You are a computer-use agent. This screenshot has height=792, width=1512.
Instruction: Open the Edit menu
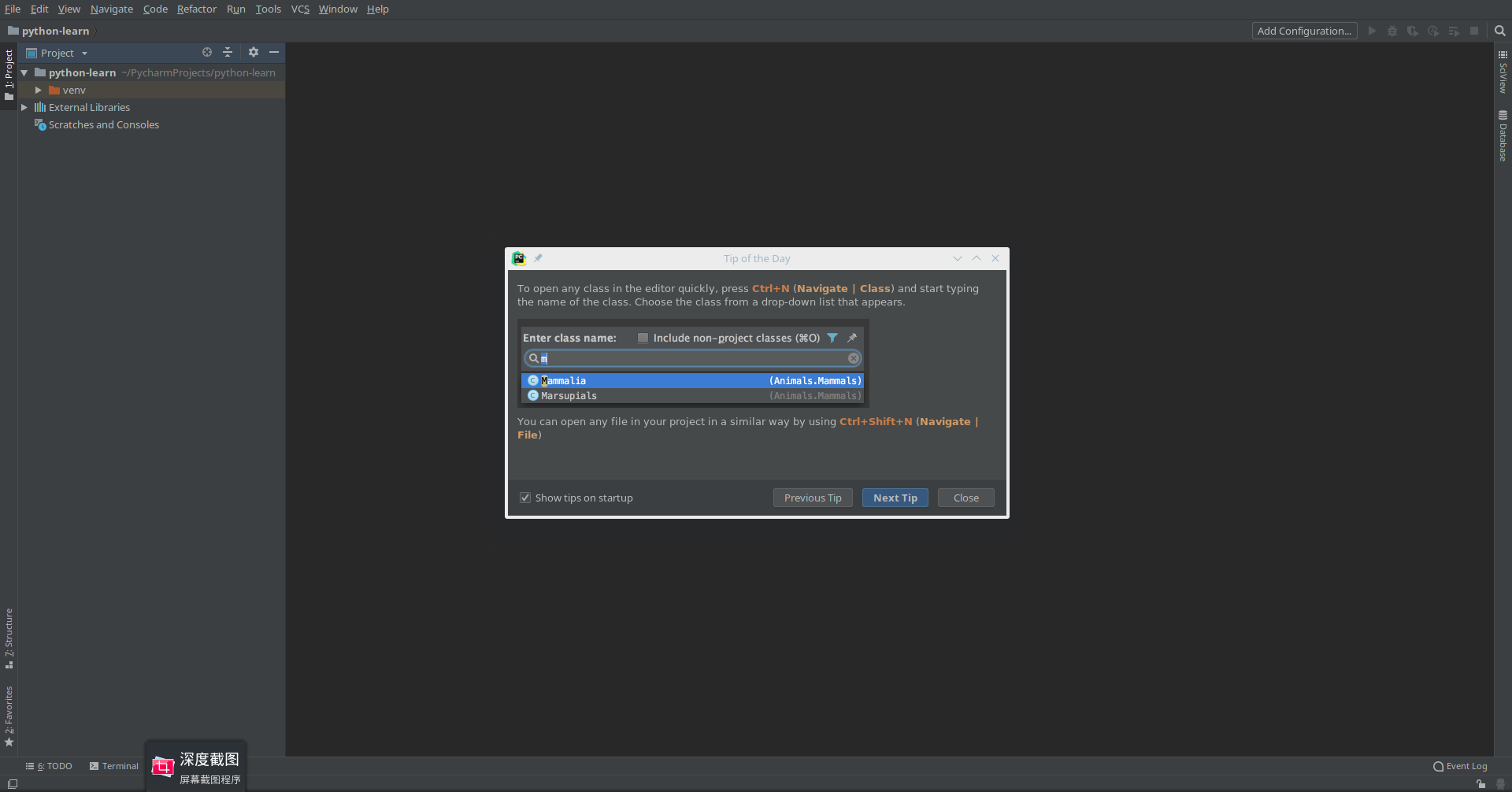click(x=39, y=9)
